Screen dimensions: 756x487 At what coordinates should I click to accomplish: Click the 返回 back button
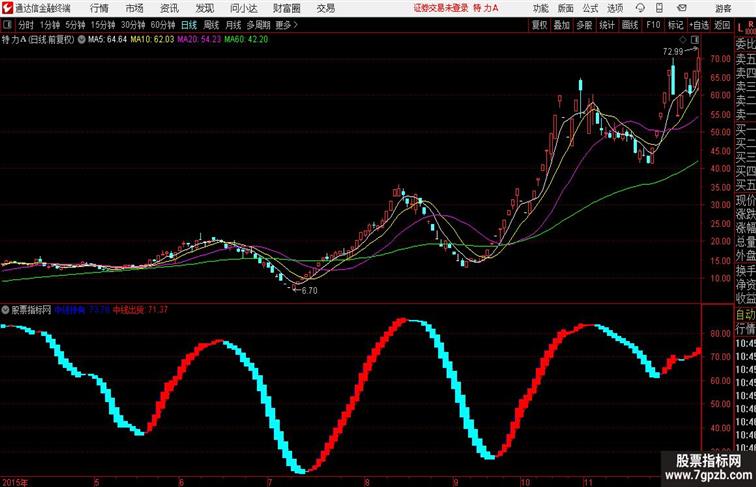point(722,25)
